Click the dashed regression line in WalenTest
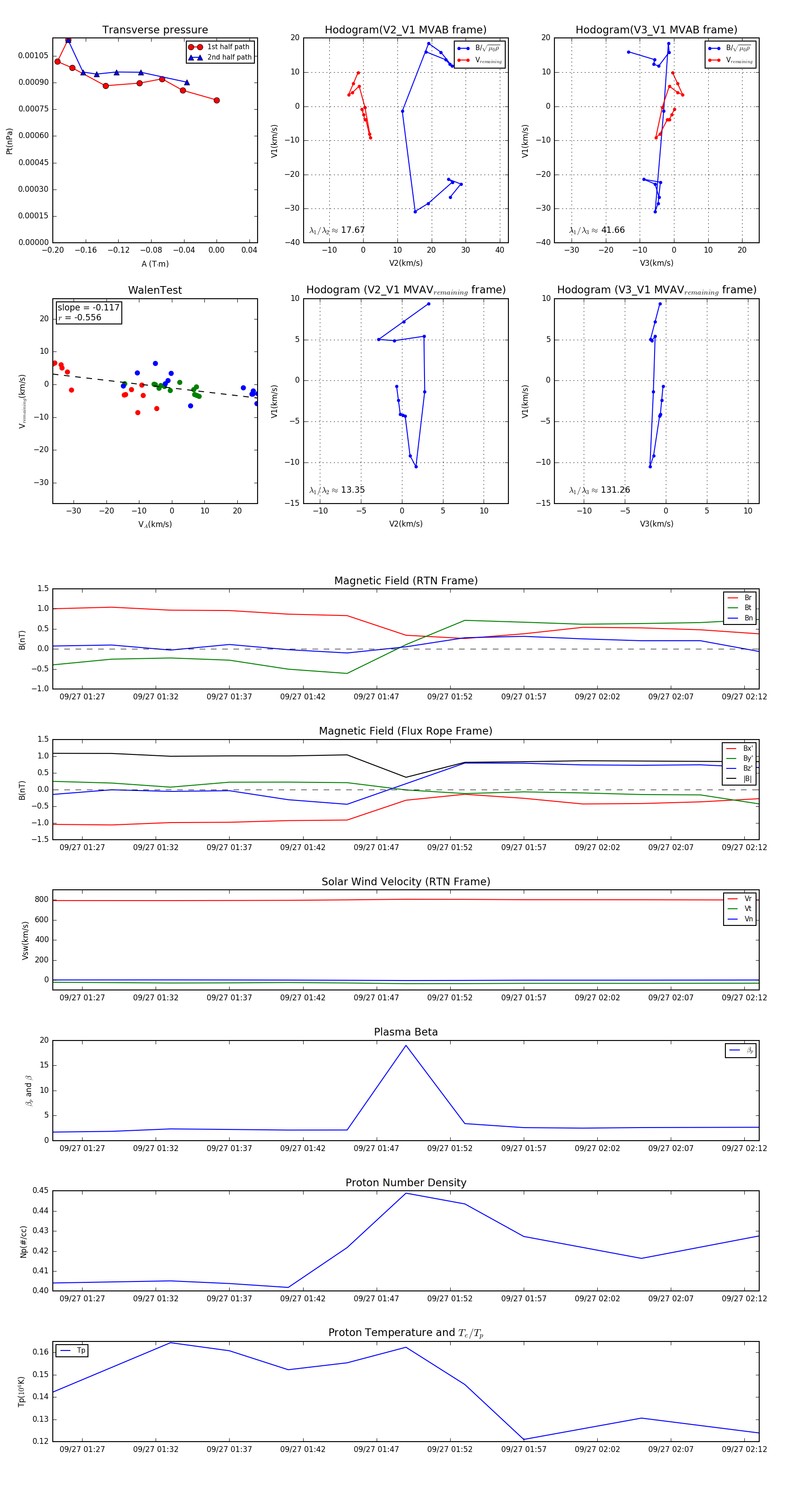 (155, 386)
